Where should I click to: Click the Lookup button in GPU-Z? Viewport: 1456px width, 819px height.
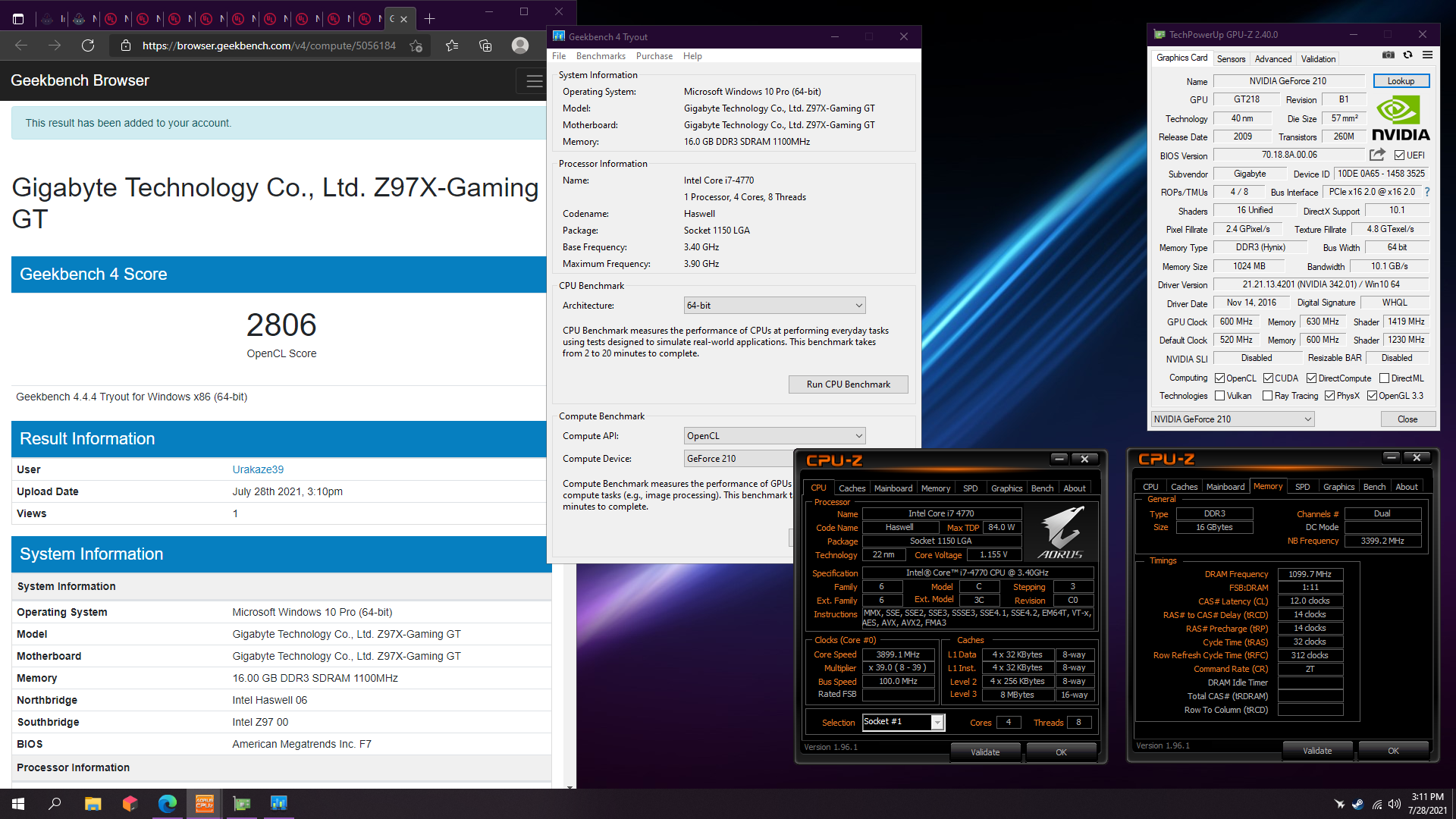[1401, 81]
